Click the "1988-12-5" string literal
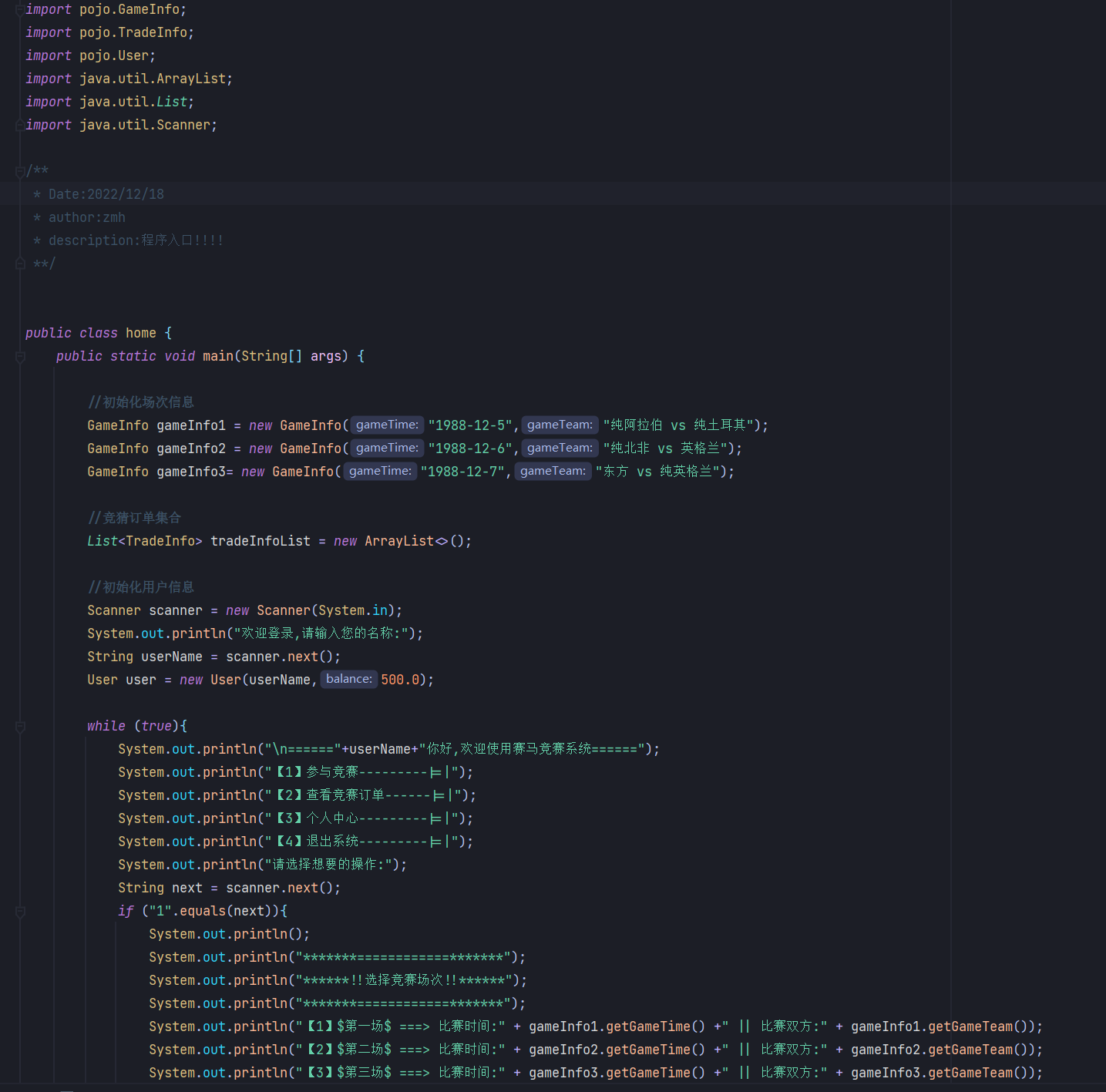1106x1092 pixels. (x=471, y=425)
